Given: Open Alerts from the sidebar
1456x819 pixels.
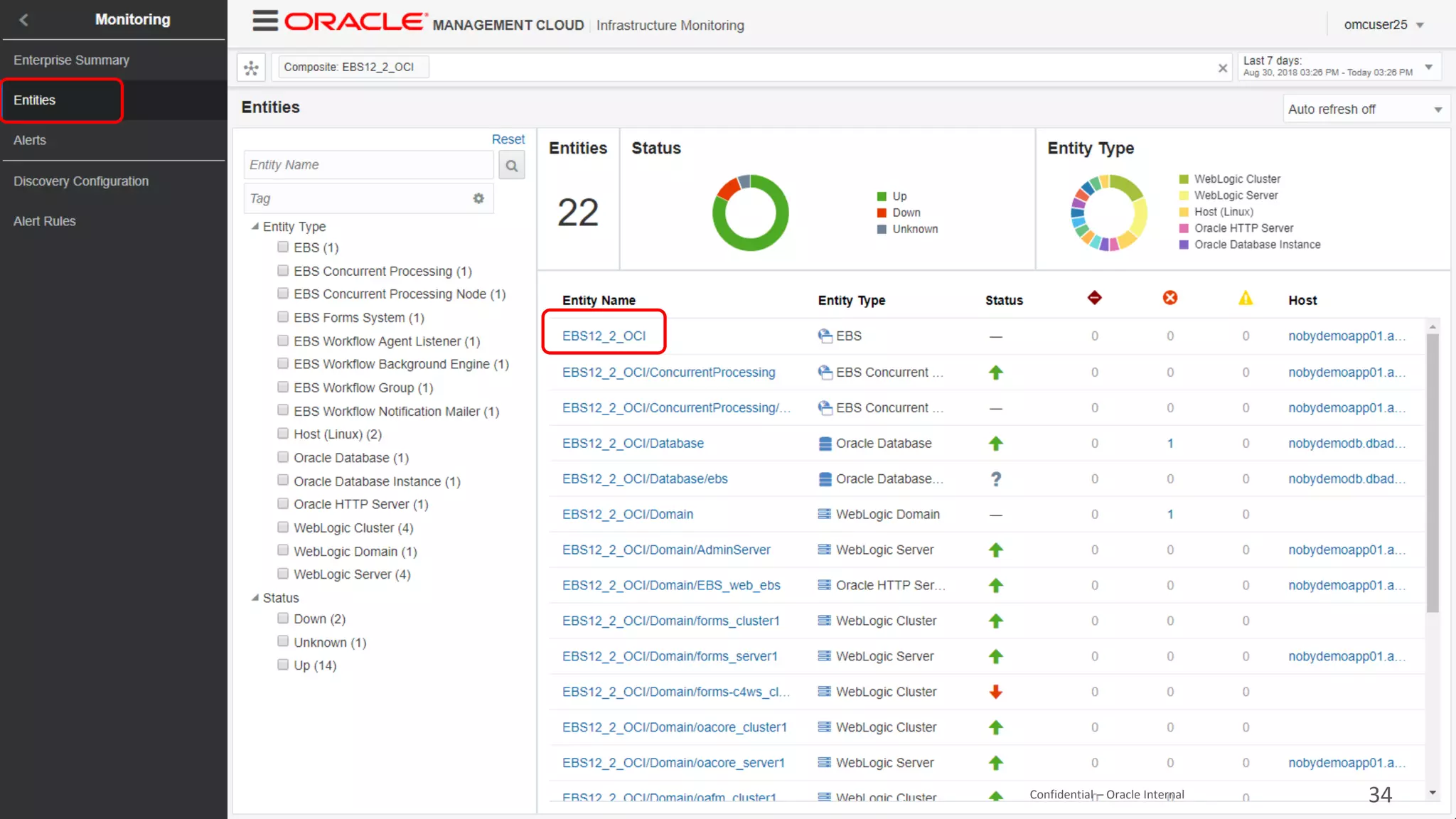Looking at the screenshot, I should click(30, 140).
